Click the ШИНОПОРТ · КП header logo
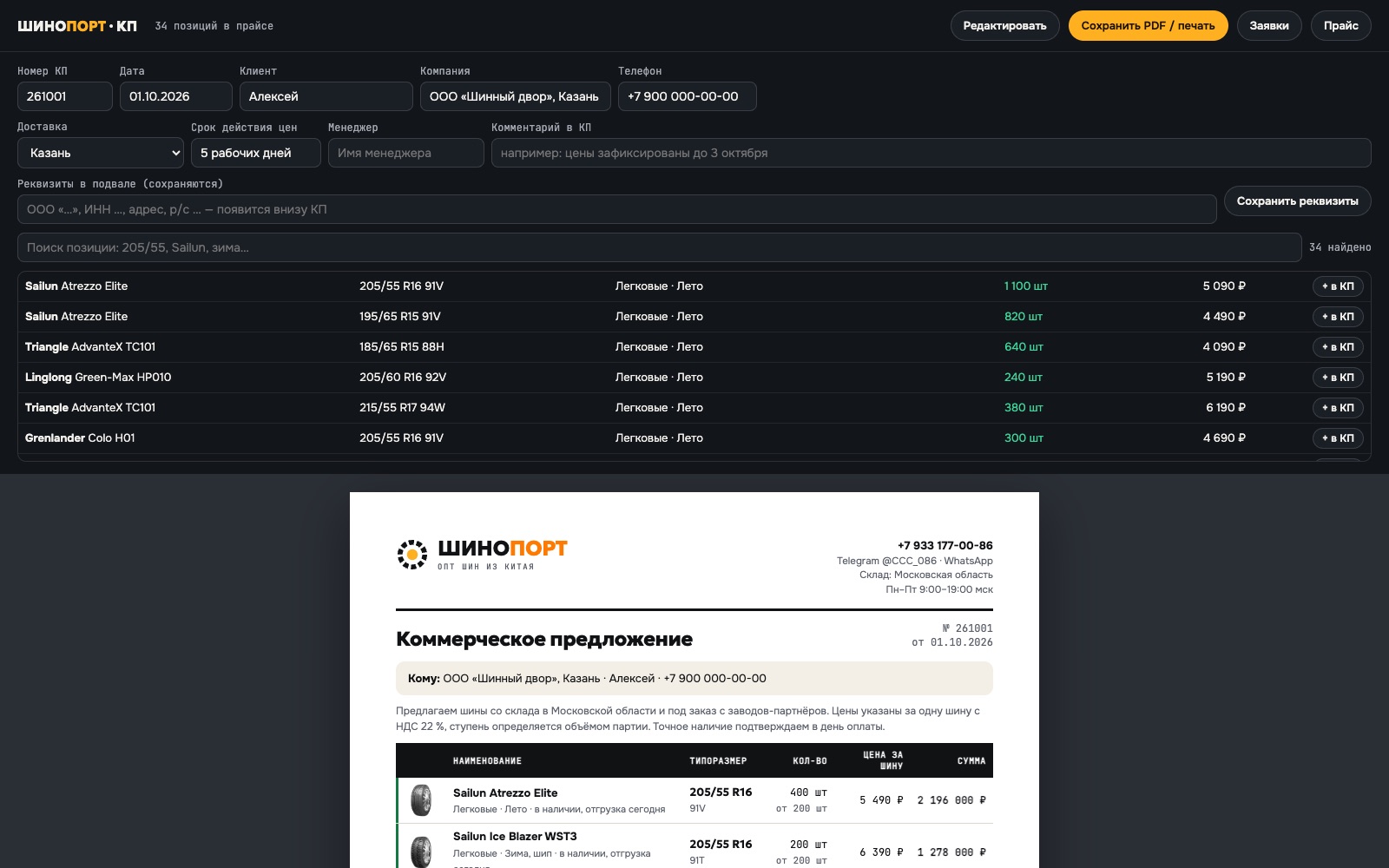 (77, 26)
